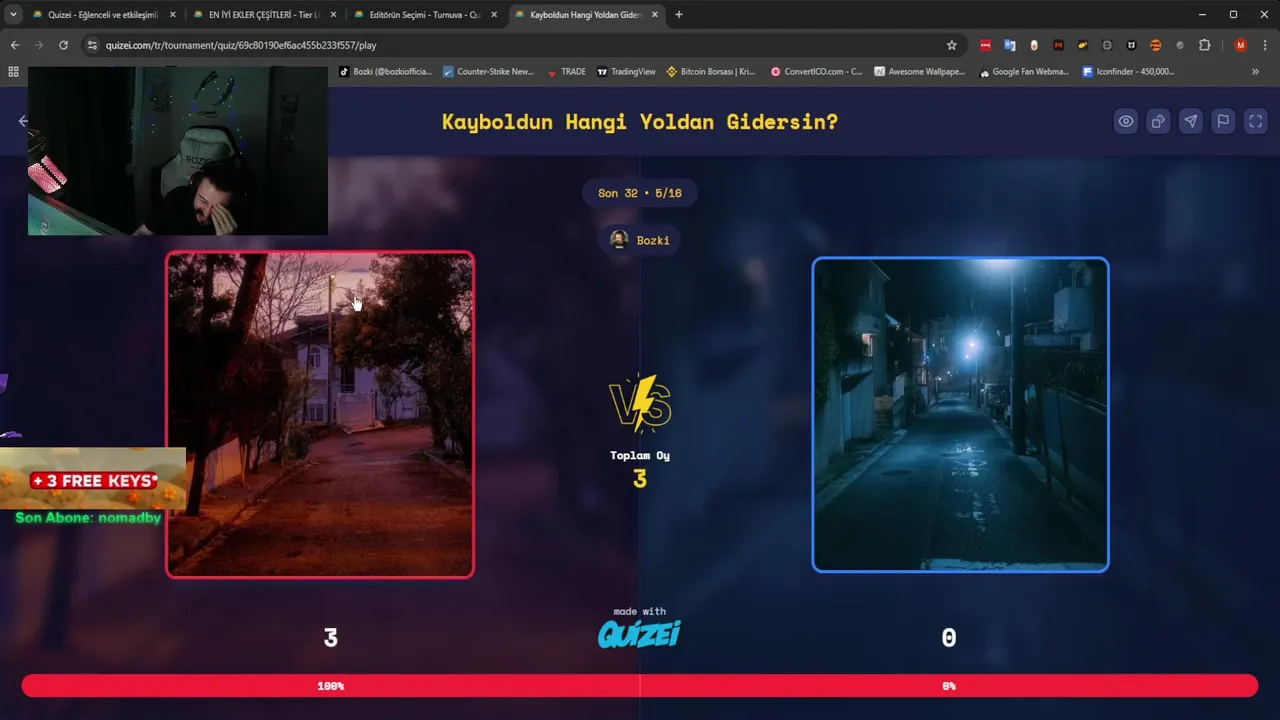Open Google Translate extension
The height and width of the screenshot is (720, 1280).
click(1010, 45)
